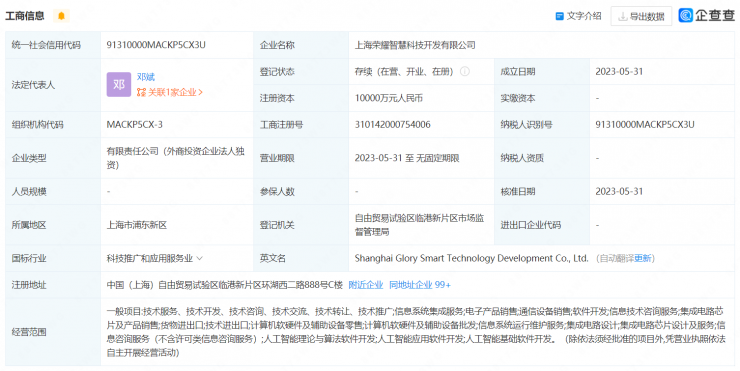
Task: Select taxpayer ID value under 纳税人识别号
Action: [x=645, y=125]
